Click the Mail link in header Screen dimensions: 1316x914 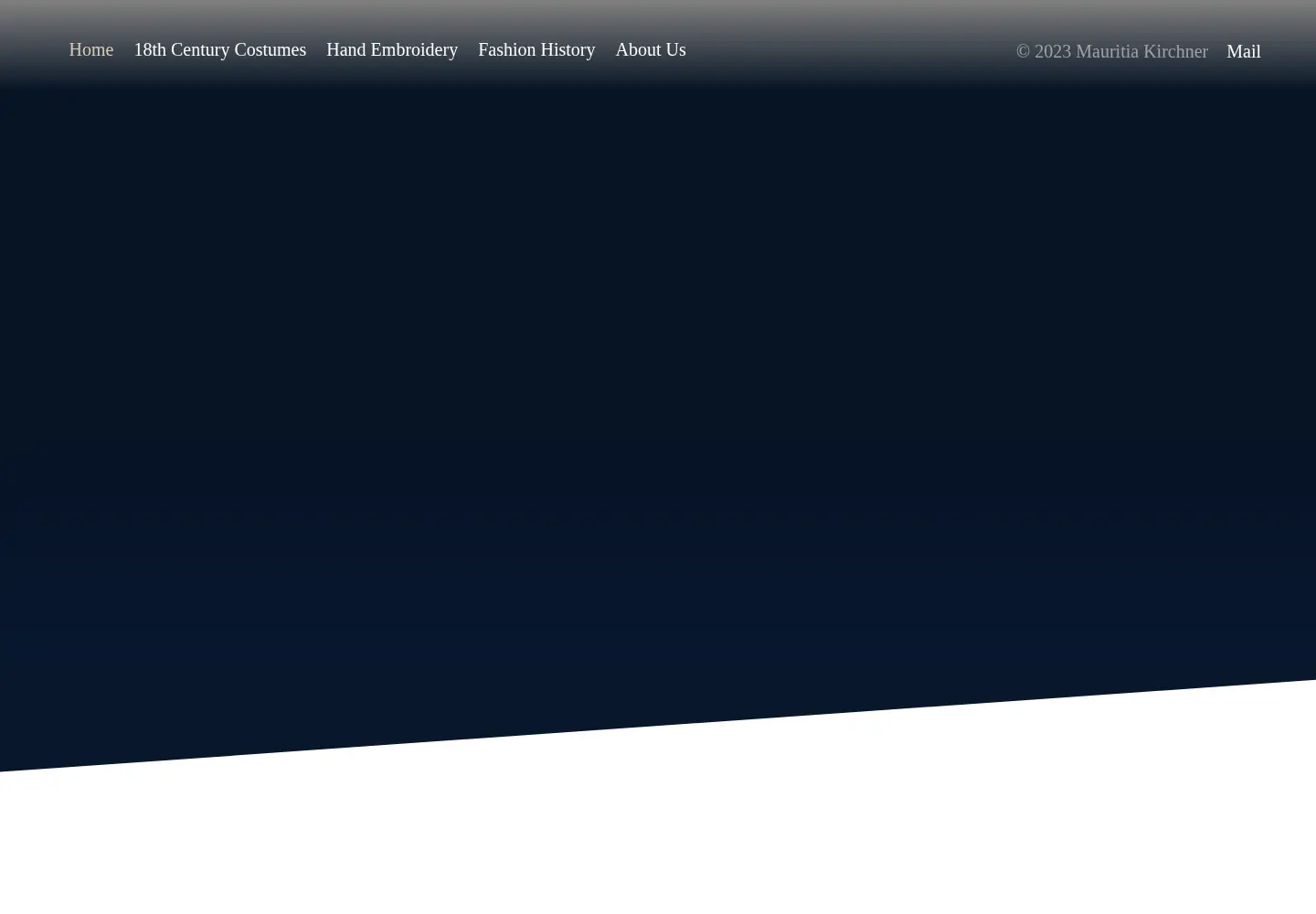[x=1243, y=51]
